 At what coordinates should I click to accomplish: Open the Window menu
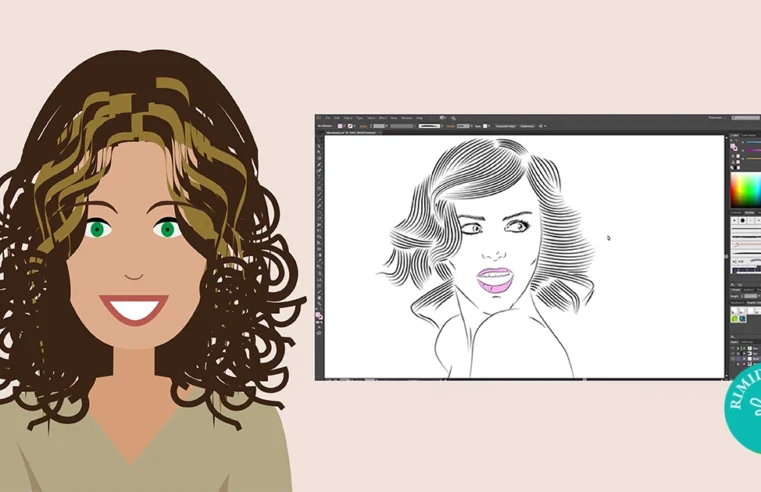pyautogui.click(x=407, y=118)
